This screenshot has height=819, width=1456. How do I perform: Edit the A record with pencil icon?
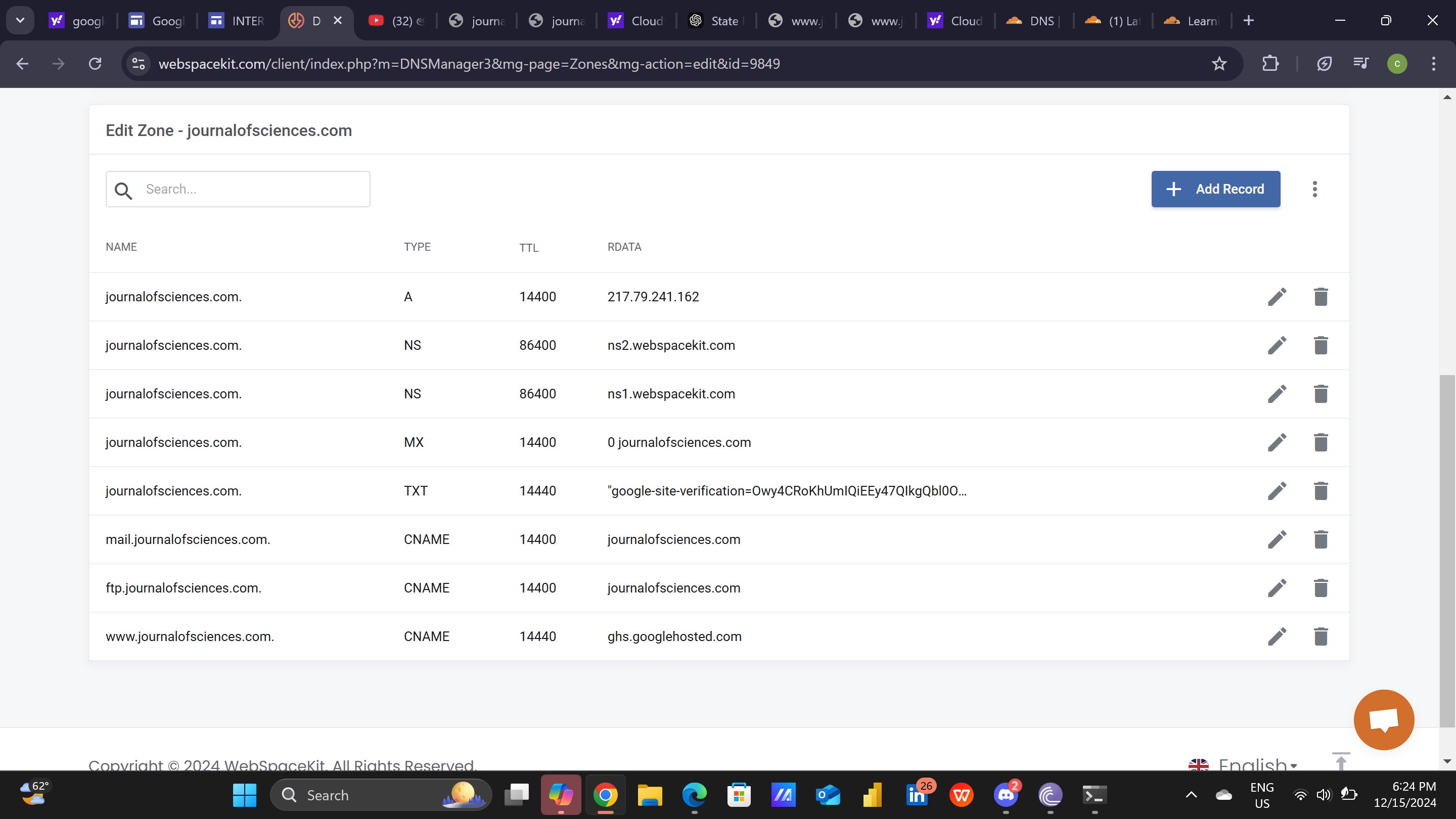click(x=1277, y=297)
